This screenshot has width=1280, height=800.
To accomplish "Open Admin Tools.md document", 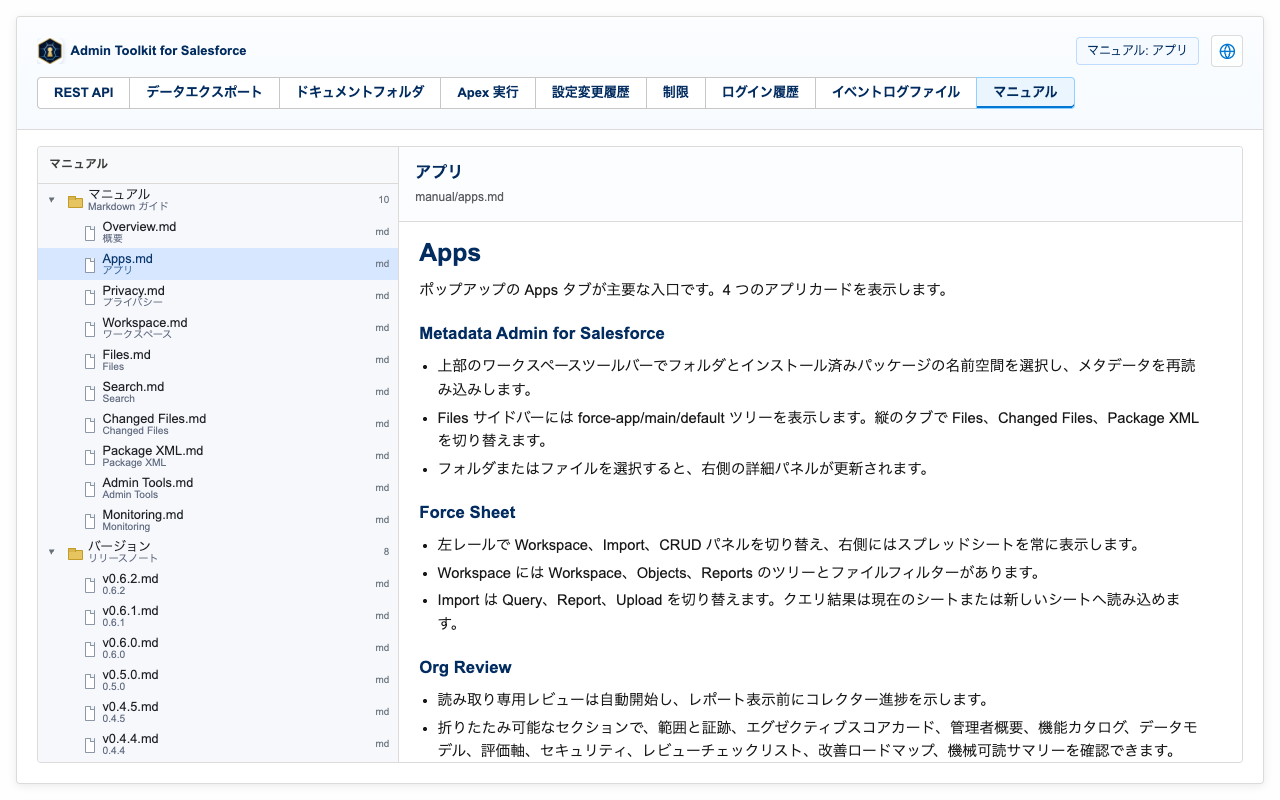I will click(x=218, y=488).
